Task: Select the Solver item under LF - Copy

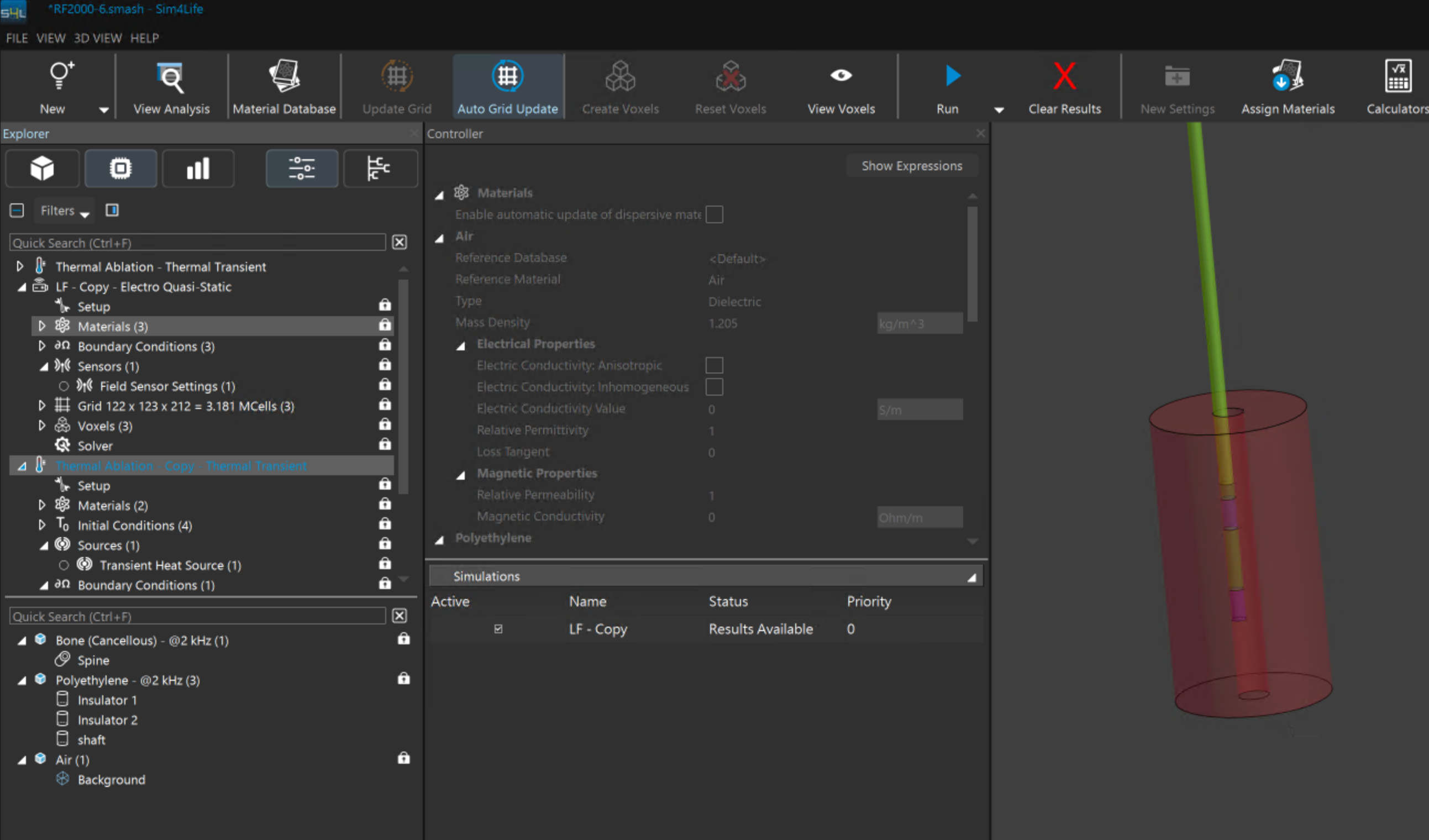Action: click(94, 446)
